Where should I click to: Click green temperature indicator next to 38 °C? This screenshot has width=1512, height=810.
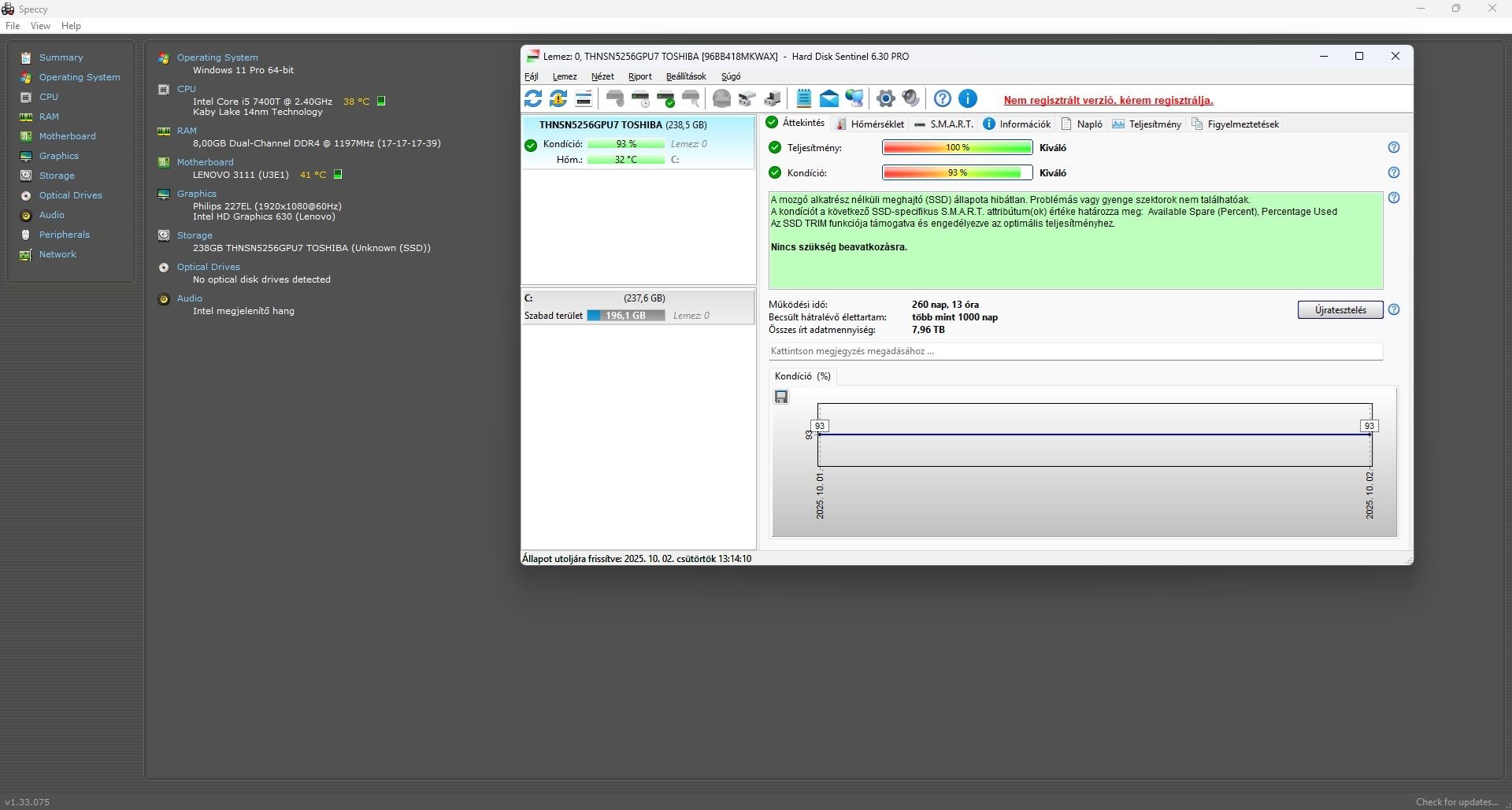381,101
